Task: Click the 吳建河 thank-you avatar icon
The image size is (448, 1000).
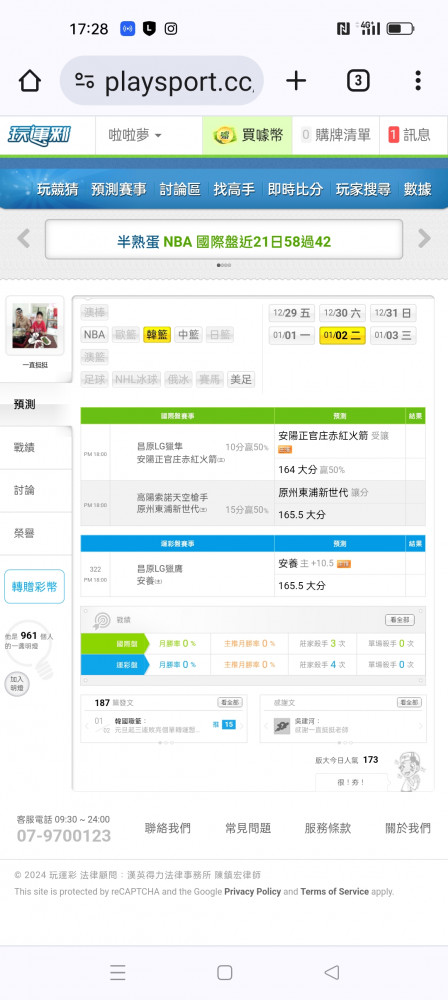Action: coord(282,726)
